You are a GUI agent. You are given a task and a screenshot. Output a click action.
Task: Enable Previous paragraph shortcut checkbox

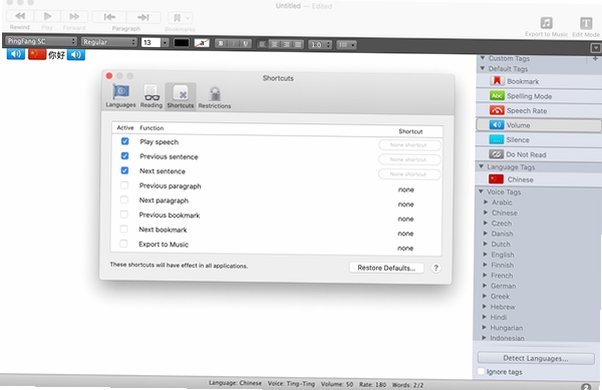pos(124,185)
